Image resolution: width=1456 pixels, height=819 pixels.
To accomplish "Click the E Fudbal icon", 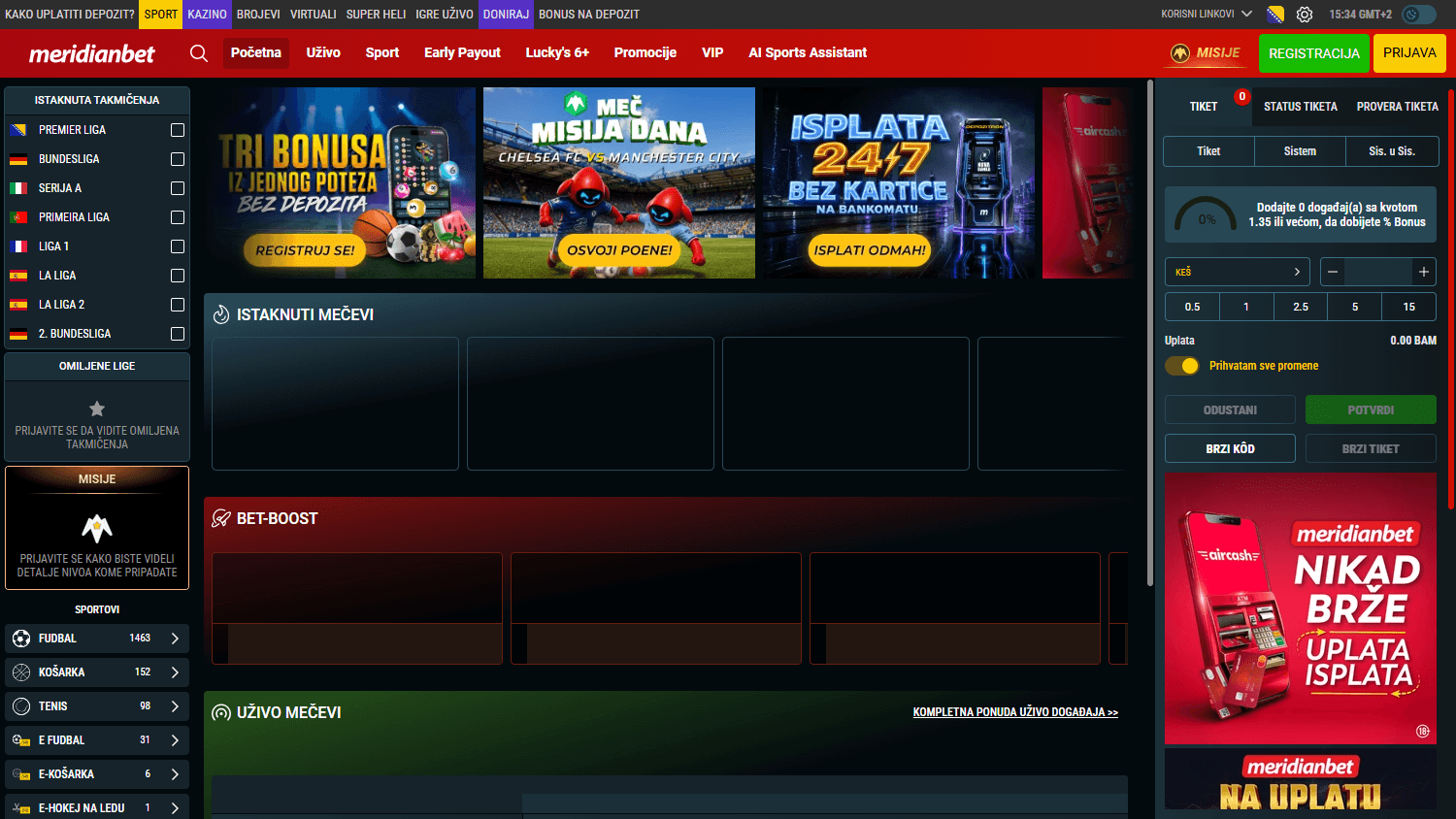I will click(21, 740).
